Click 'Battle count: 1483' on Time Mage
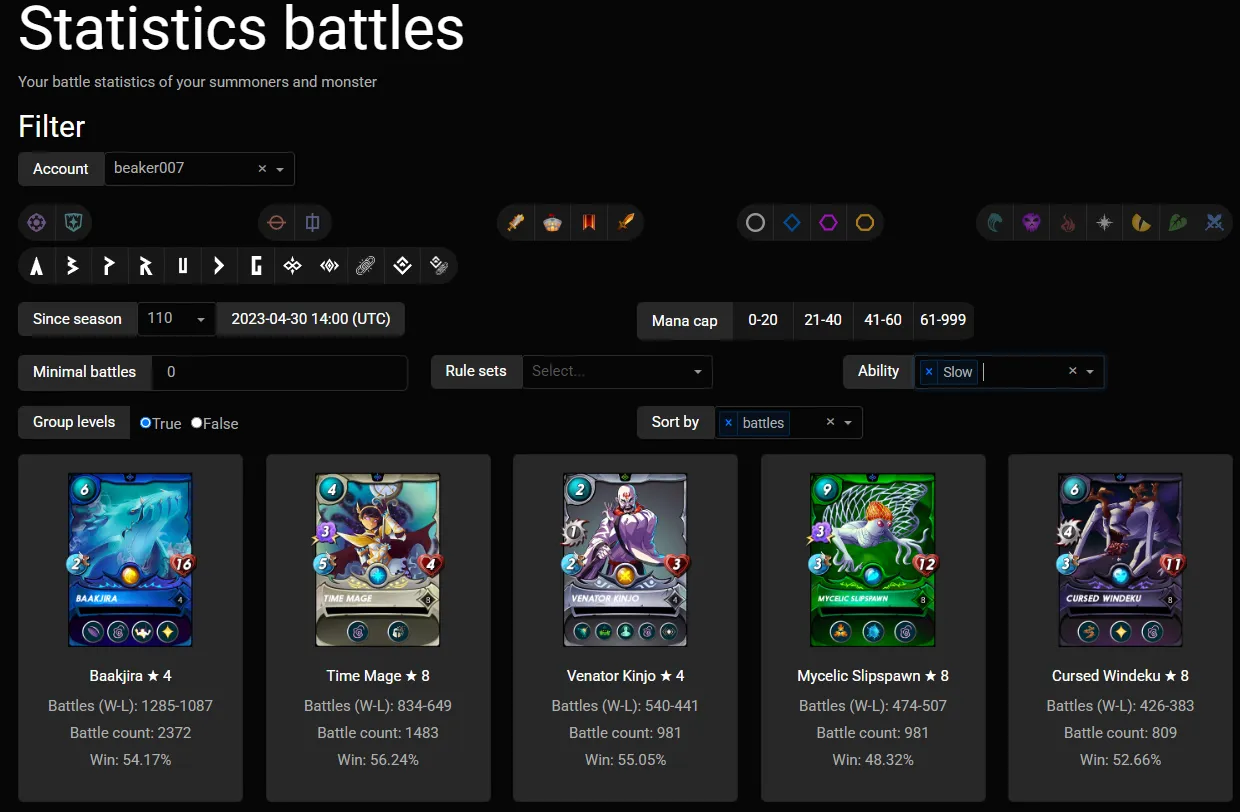The image size is (1240, 812). [x=378, y=733]
